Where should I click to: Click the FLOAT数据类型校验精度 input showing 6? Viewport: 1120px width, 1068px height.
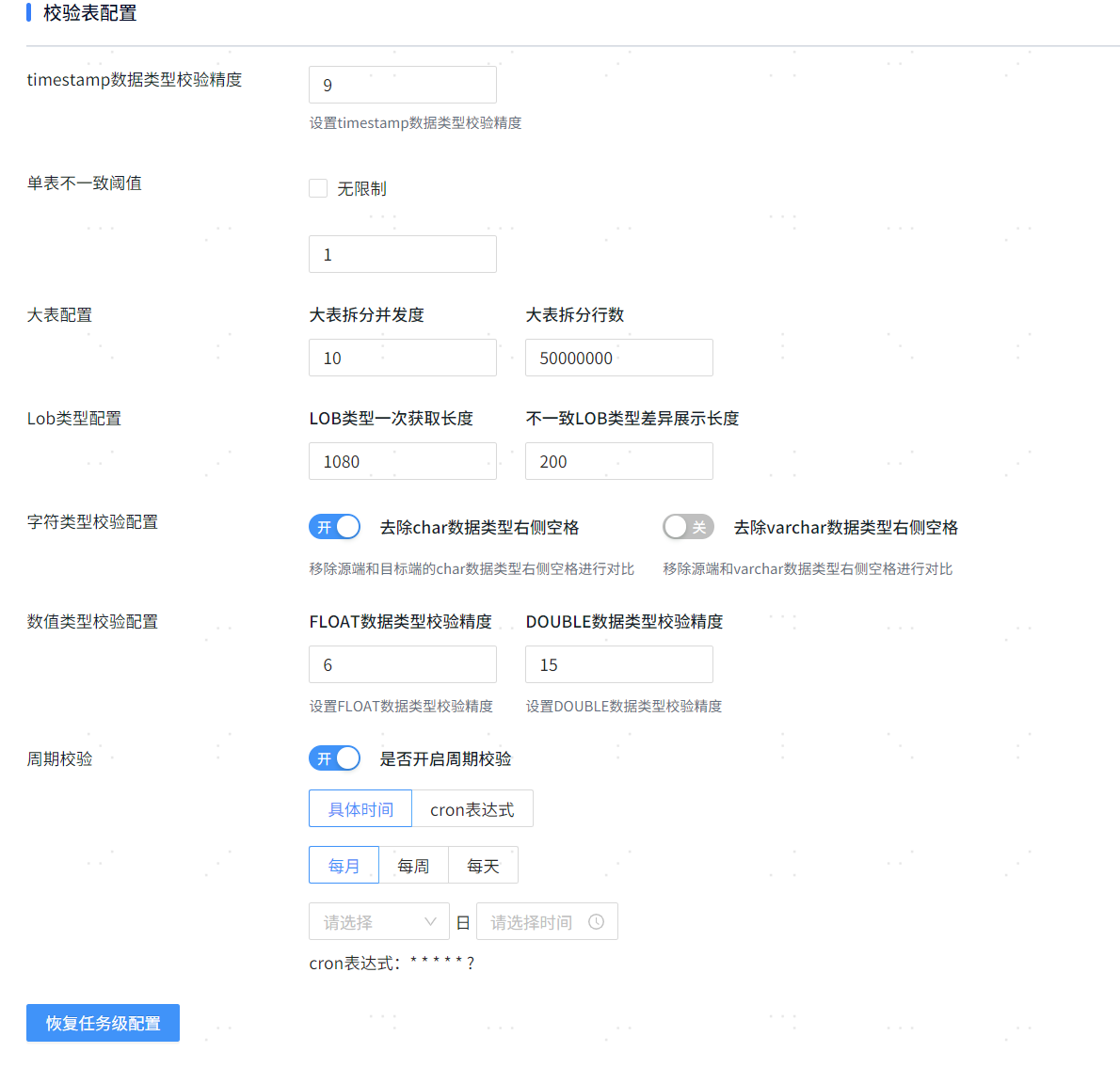(402, 664)
